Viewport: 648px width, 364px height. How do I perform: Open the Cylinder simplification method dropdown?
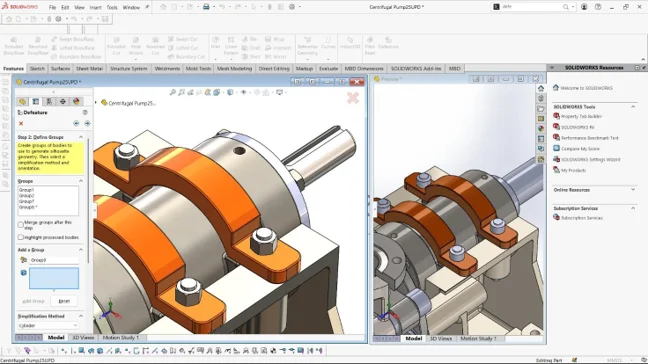pos(48,326)
